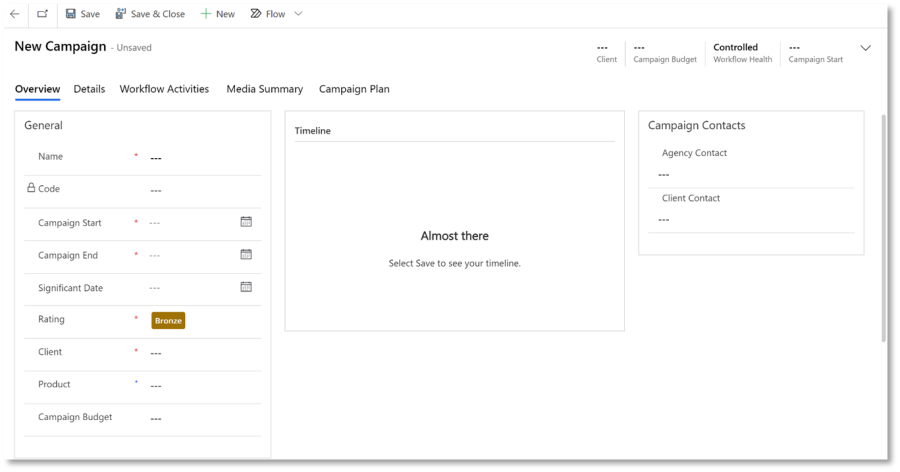Click the Name input field
Image resolution: width=900 pixels, height=472 pixels.
pos(200,158)
